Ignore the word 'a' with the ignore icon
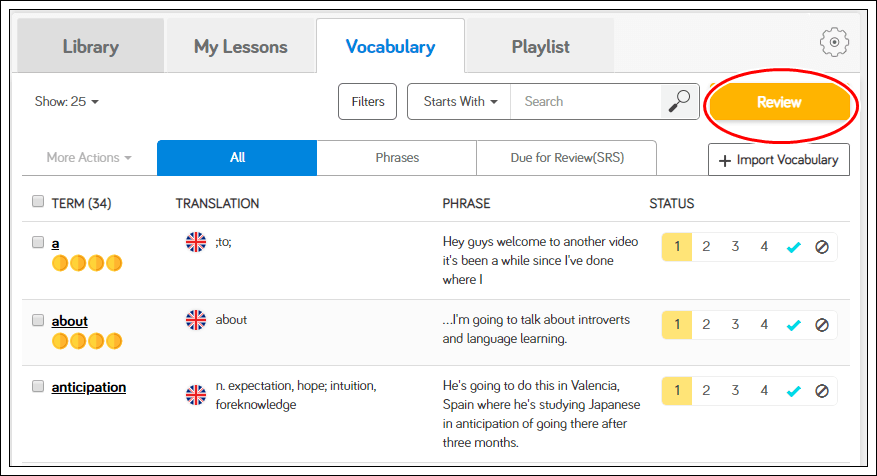 tap(822, 246)
